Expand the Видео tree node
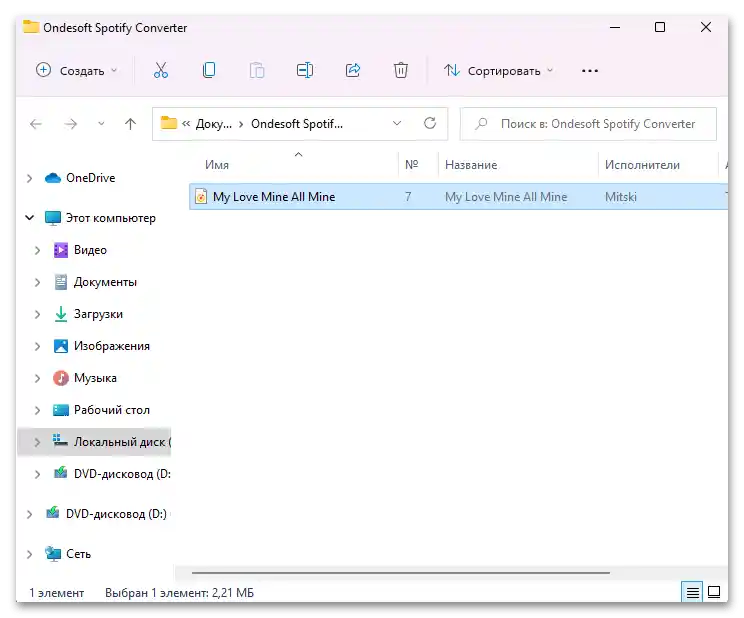This screenshot has height=618, width=744. 37,250
